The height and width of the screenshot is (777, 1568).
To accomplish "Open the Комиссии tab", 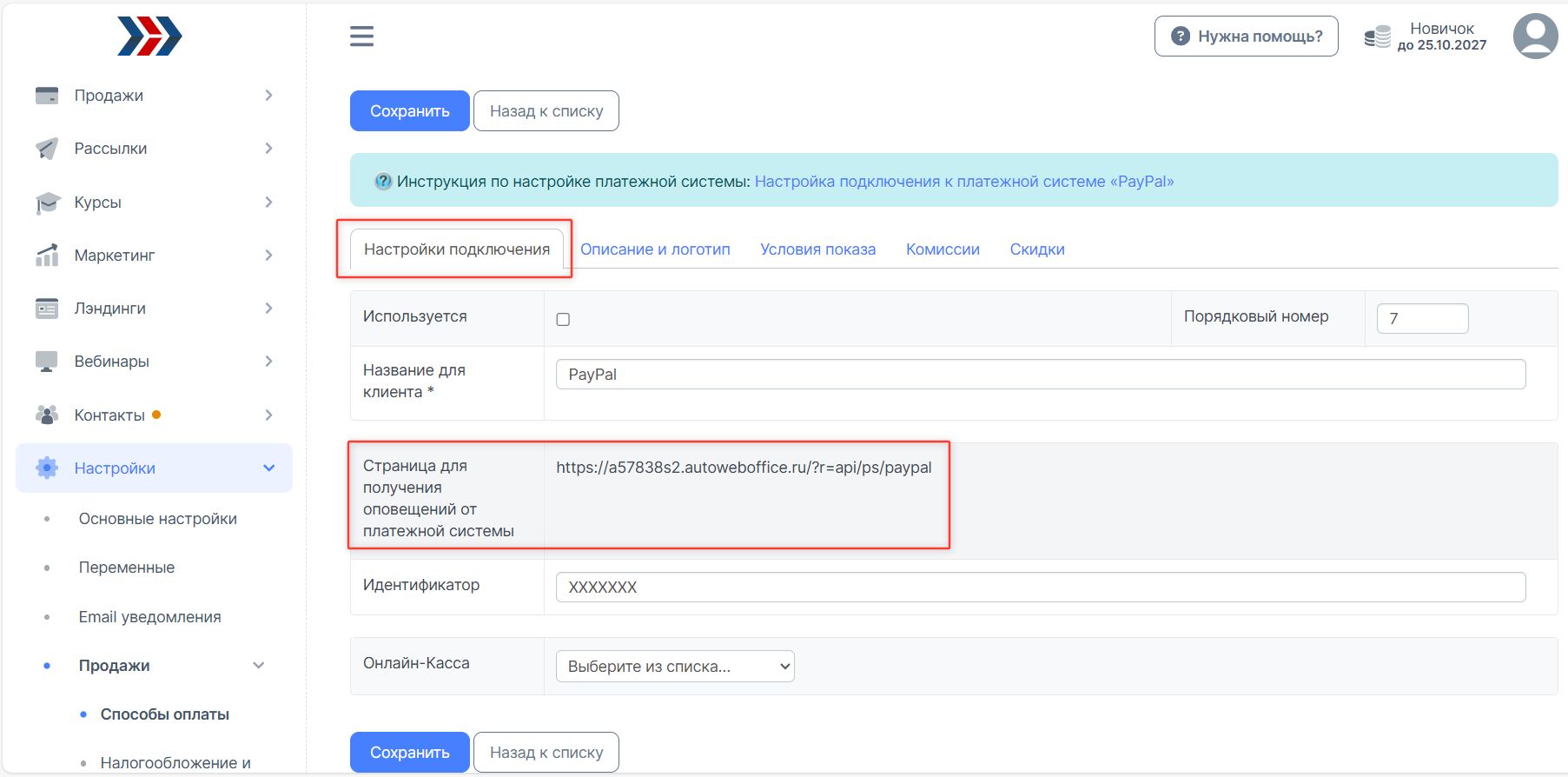I will (943, 249).
